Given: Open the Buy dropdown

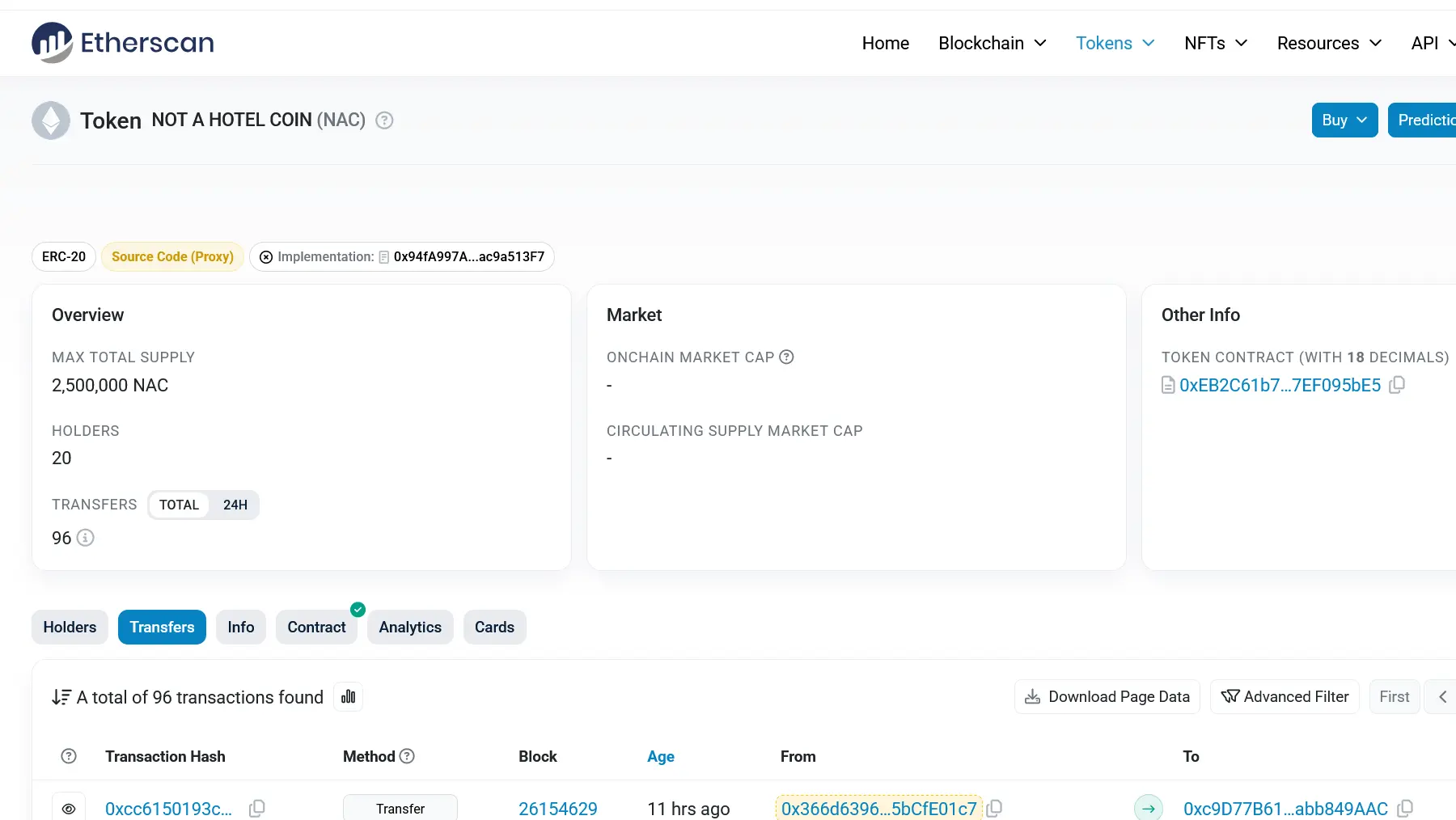Looking at the screenshot, I should pyautogui.click(x=1344, y=120).
